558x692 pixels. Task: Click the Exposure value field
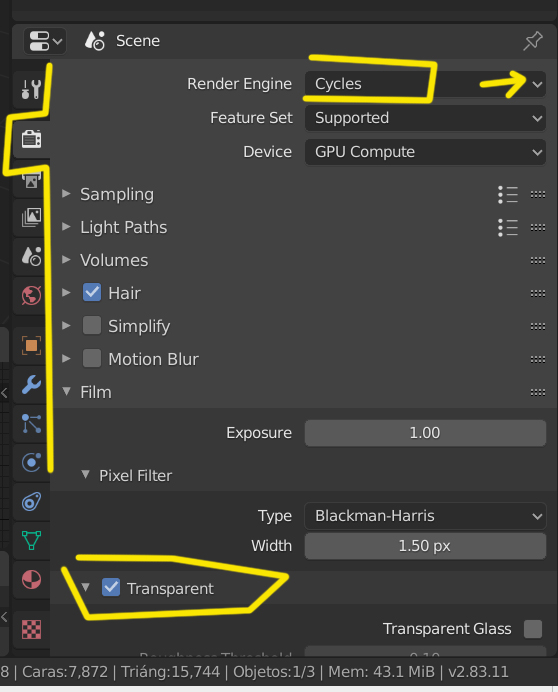pyautogui.click(x=425, y=433)
